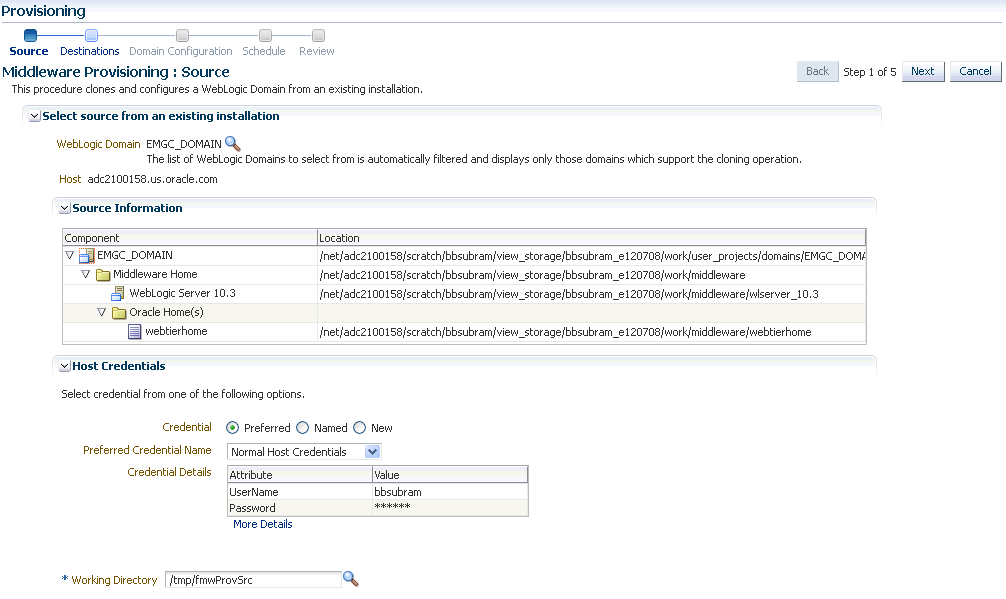Select the Oracle Home(s) tree row label
This screenshot has height=599, width=1006.
(x=166, y=312)
